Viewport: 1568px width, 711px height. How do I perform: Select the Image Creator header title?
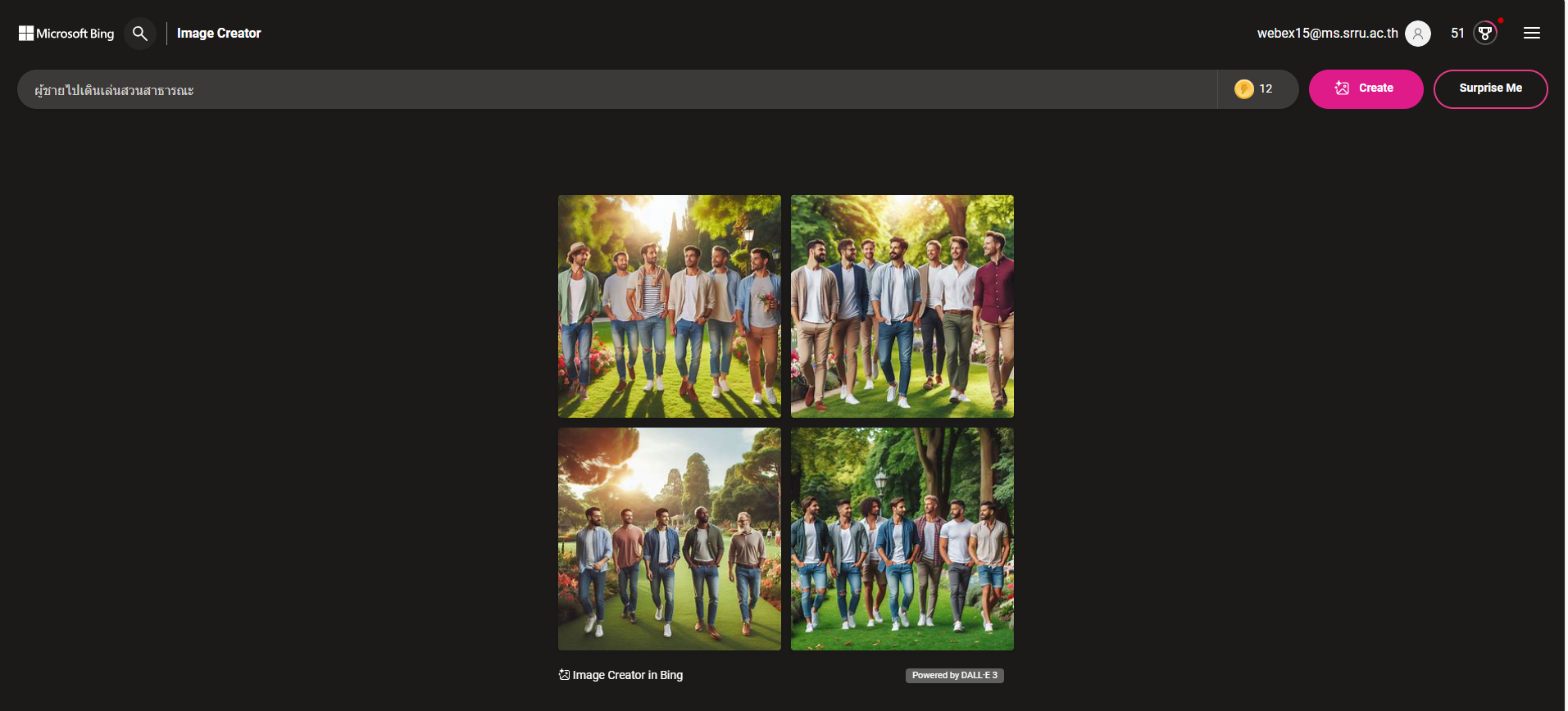point(219,34)
